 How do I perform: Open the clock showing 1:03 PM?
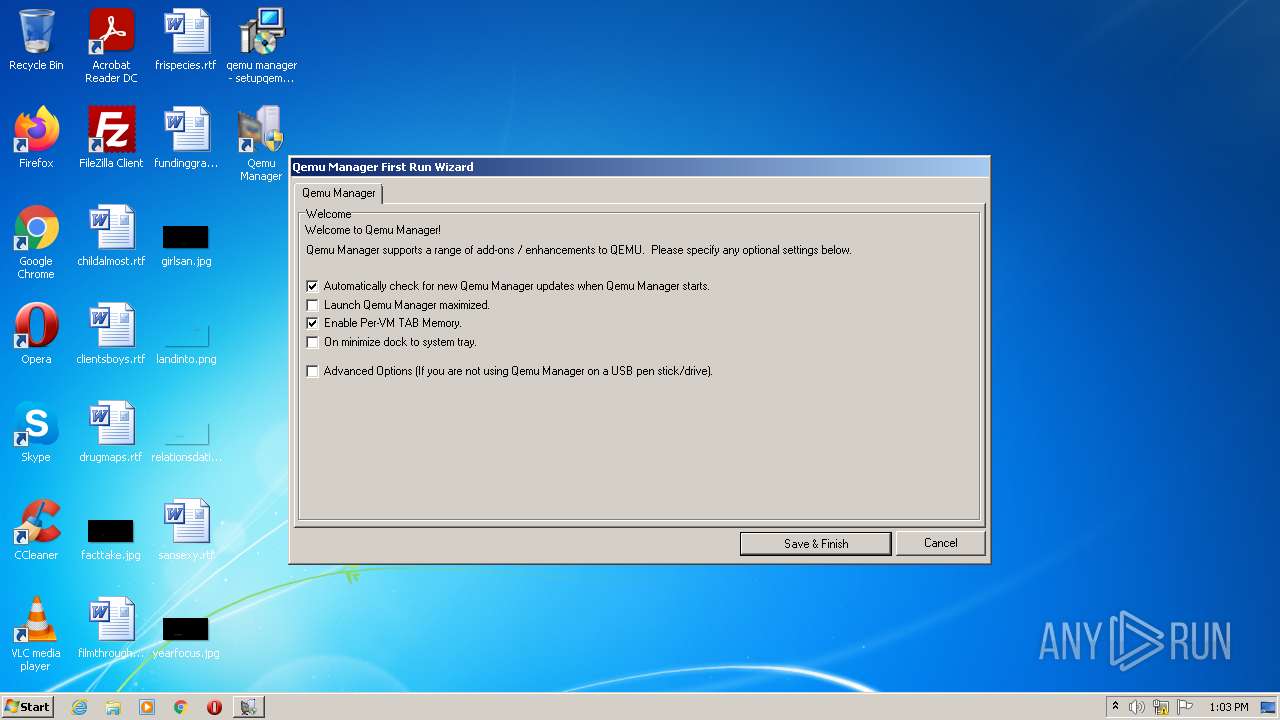click(1228, 707)
